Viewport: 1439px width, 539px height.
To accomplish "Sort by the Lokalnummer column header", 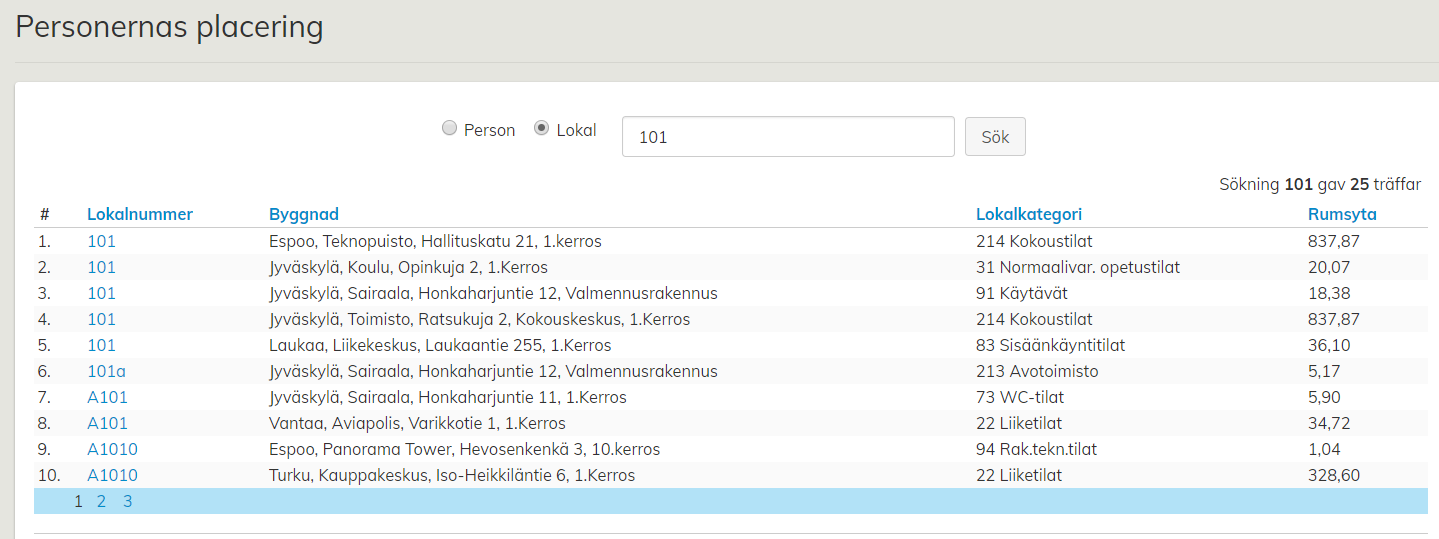I will click(140, 214).
